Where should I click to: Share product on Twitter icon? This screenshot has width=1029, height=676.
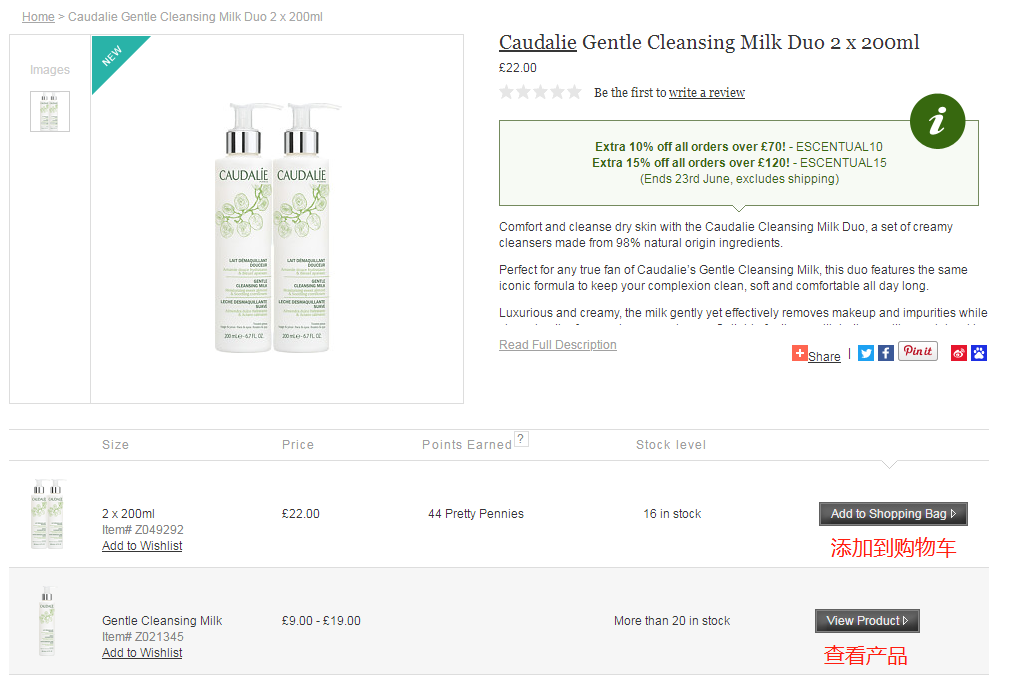coord(866,353)
